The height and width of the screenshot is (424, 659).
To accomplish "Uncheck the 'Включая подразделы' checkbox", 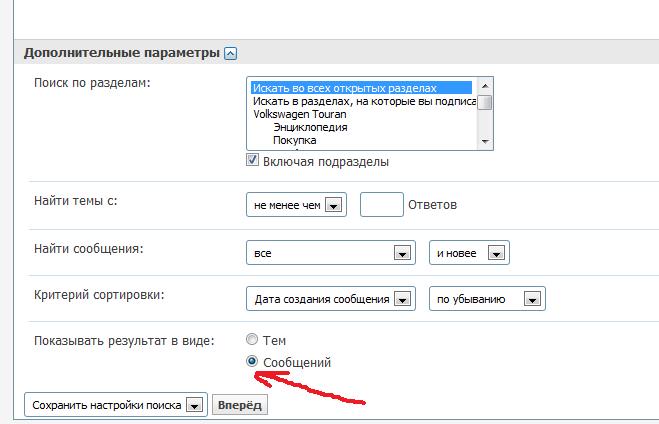I will click(252, 160).
